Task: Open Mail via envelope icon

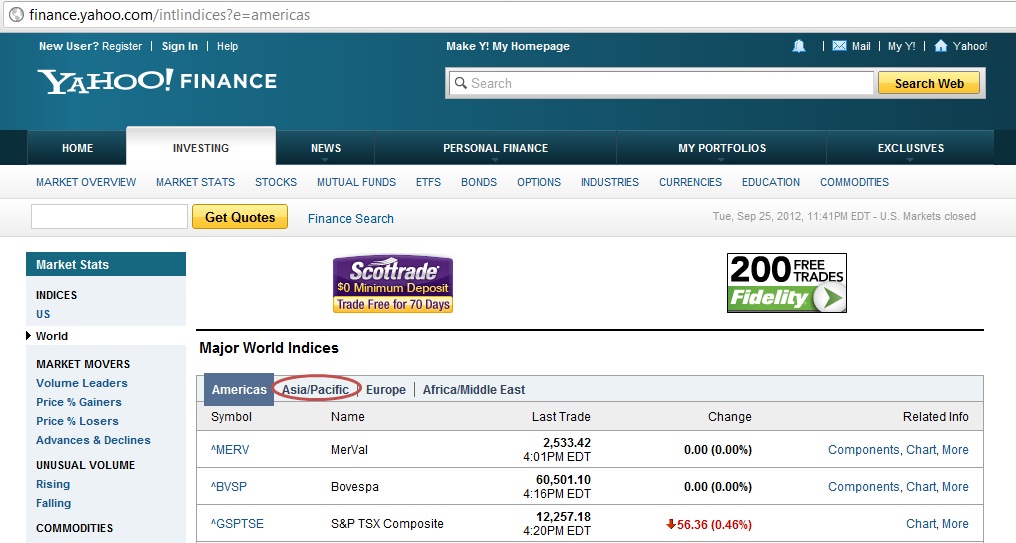Action: coord(839,46)
